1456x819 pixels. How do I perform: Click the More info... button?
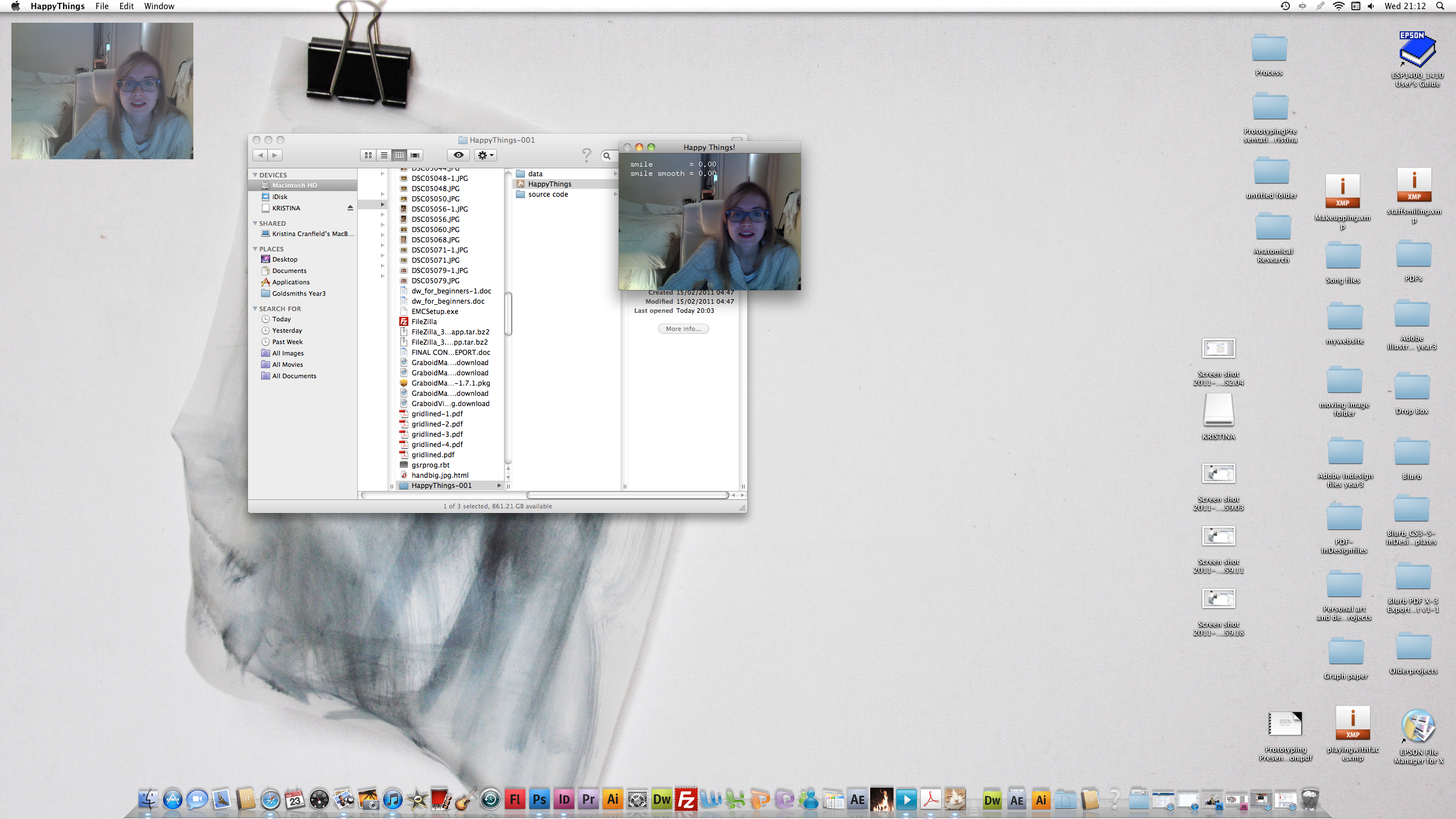683,329
